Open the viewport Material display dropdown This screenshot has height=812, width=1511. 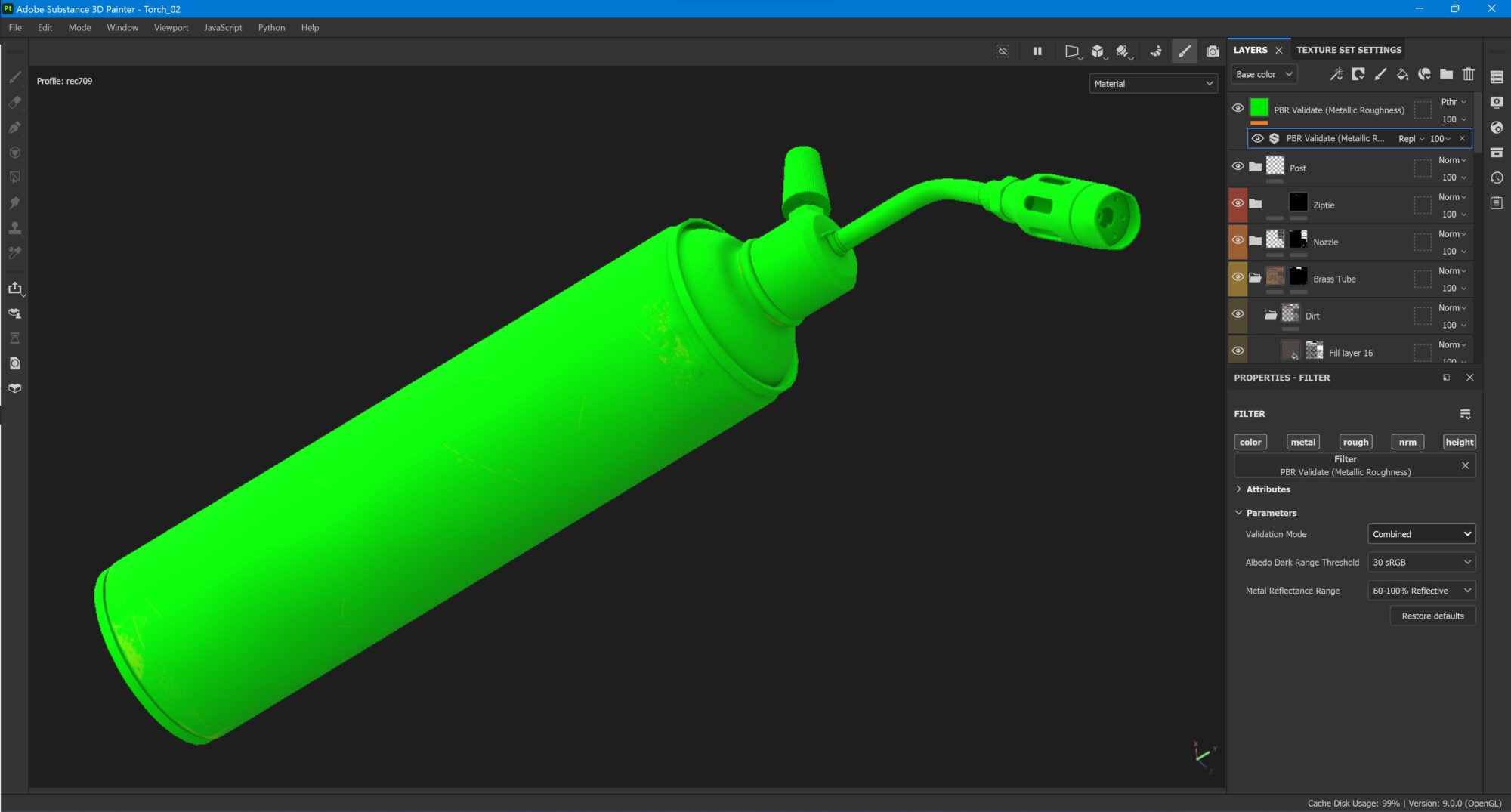point(1152,83)
